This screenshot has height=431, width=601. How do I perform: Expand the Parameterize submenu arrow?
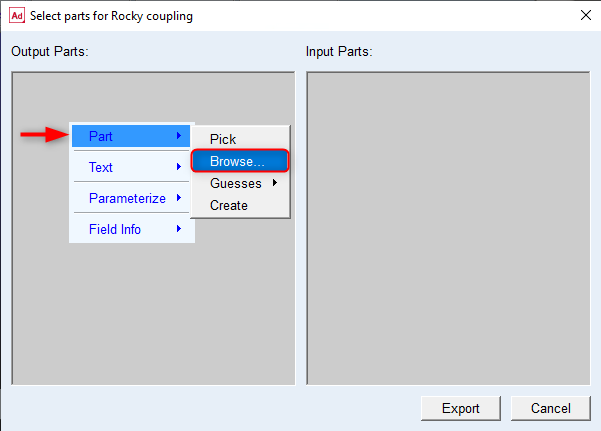coord(179,198)
